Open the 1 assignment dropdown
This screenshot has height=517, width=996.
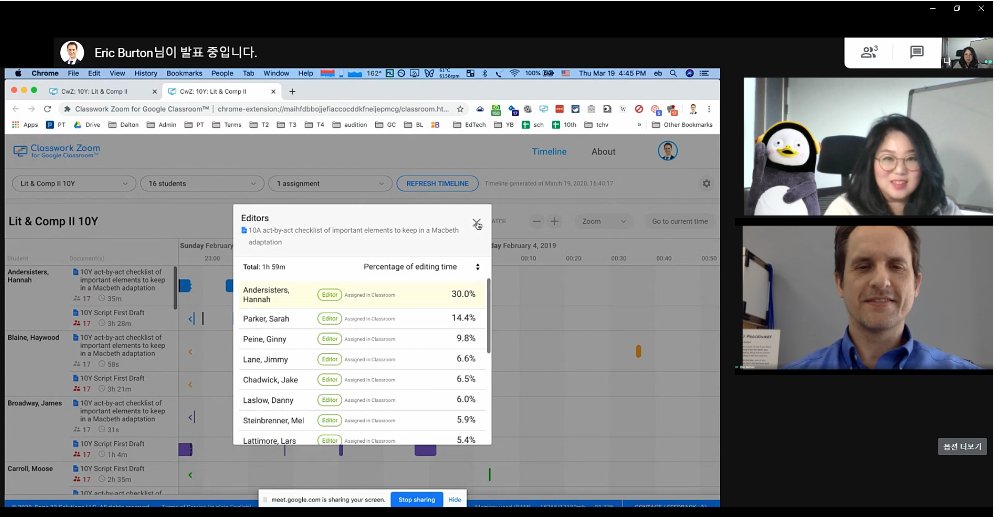tap(330, 184)
